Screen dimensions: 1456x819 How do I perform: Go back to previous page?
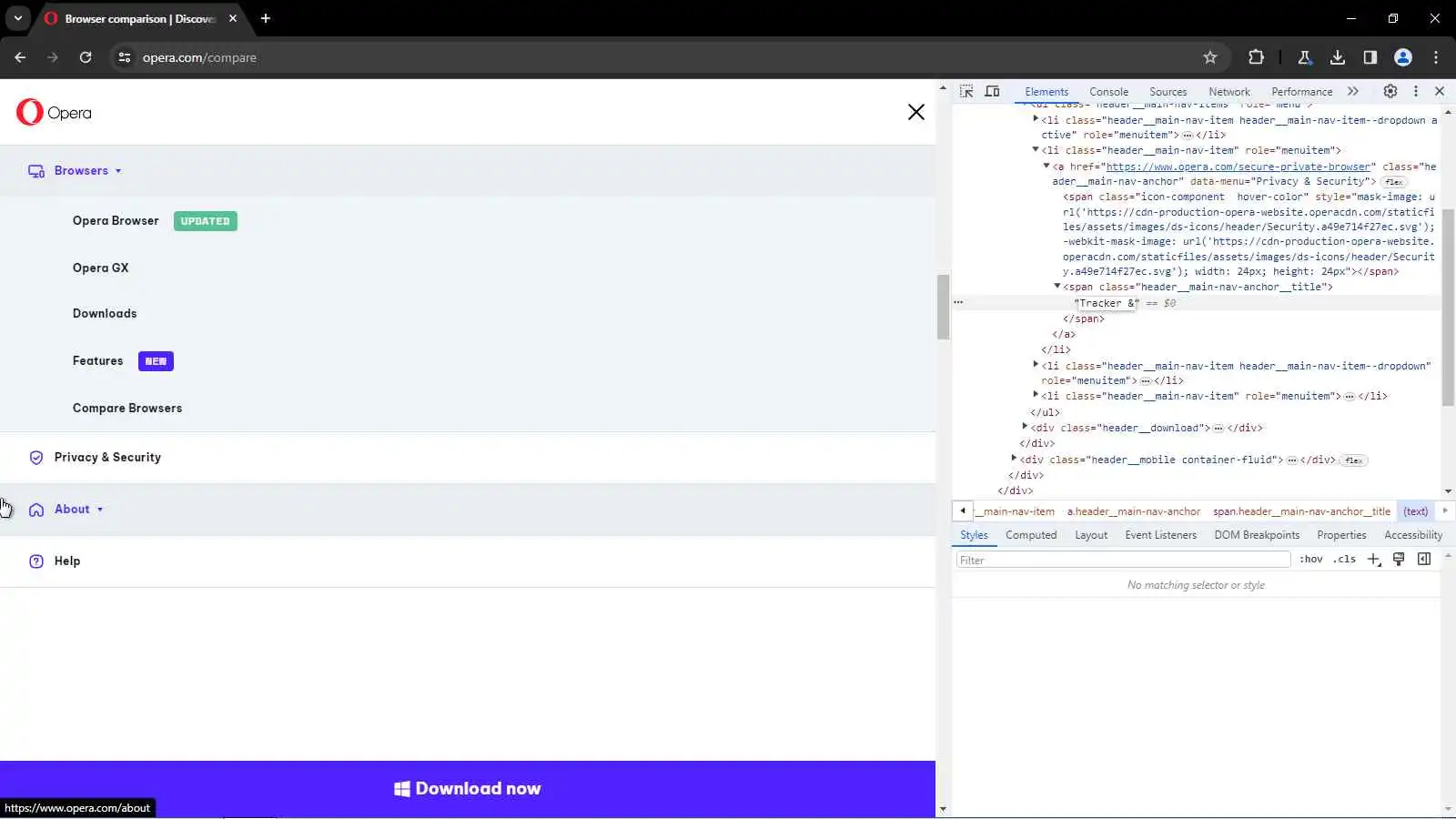tap(20, 57)
